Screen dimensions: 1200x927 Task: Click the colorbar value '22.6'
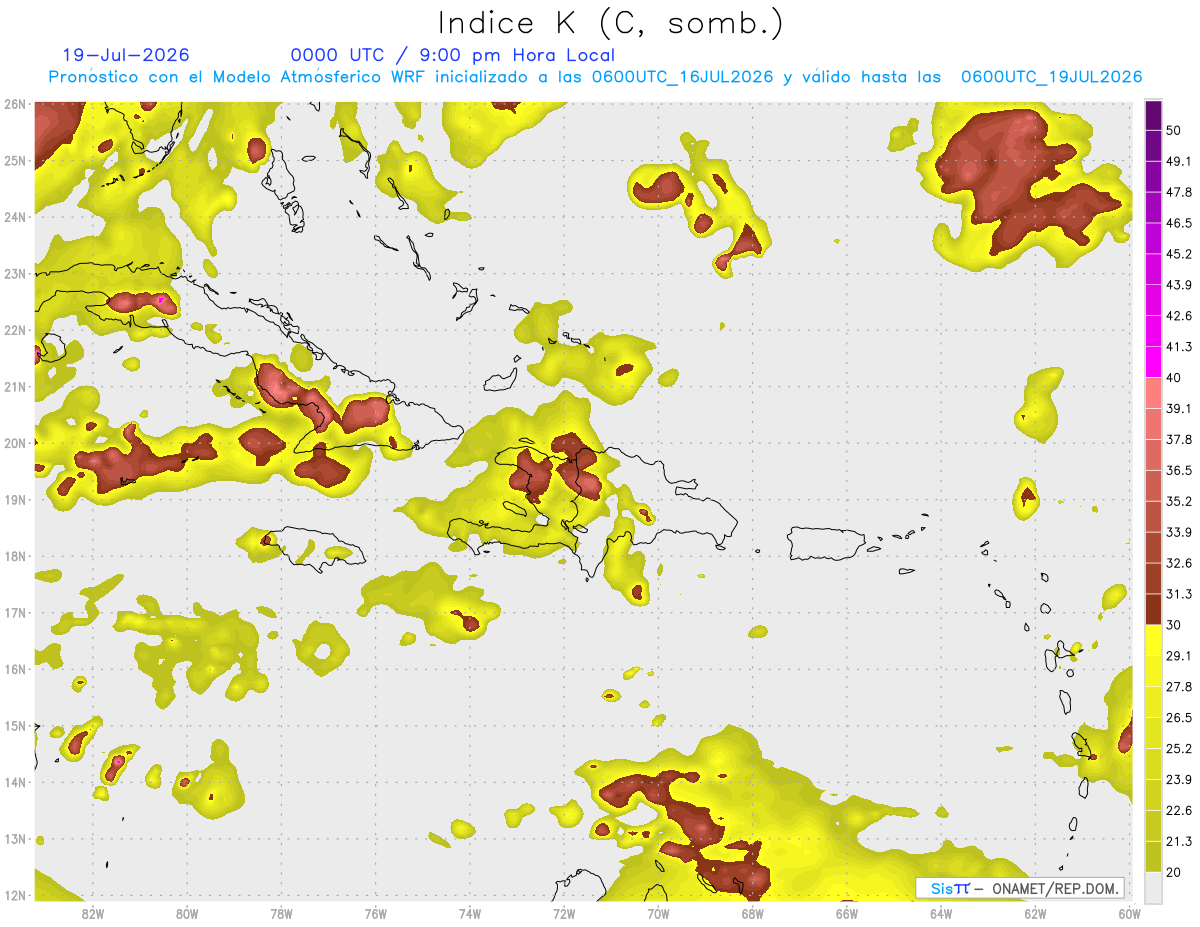1179,811
